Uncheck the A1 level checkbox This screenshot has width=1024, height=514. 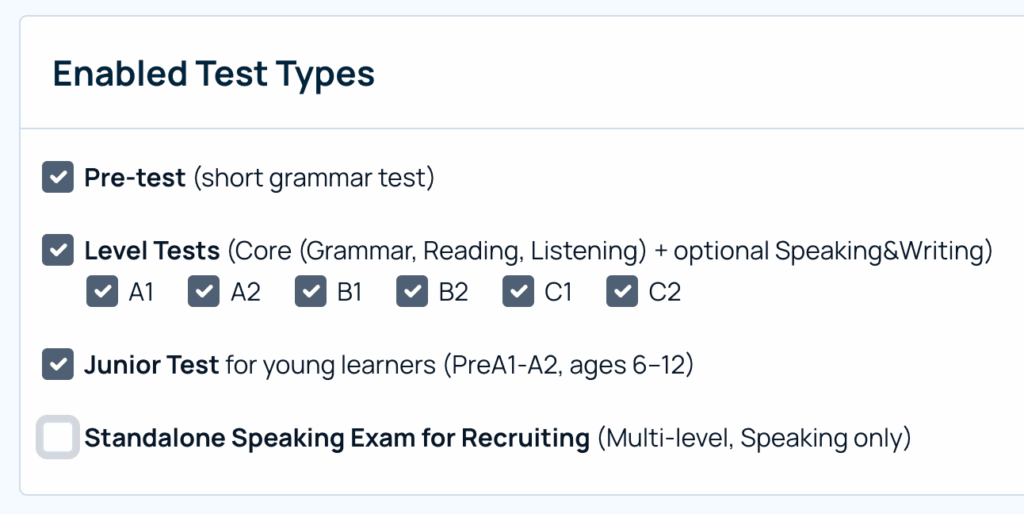(x=103, y=291)
